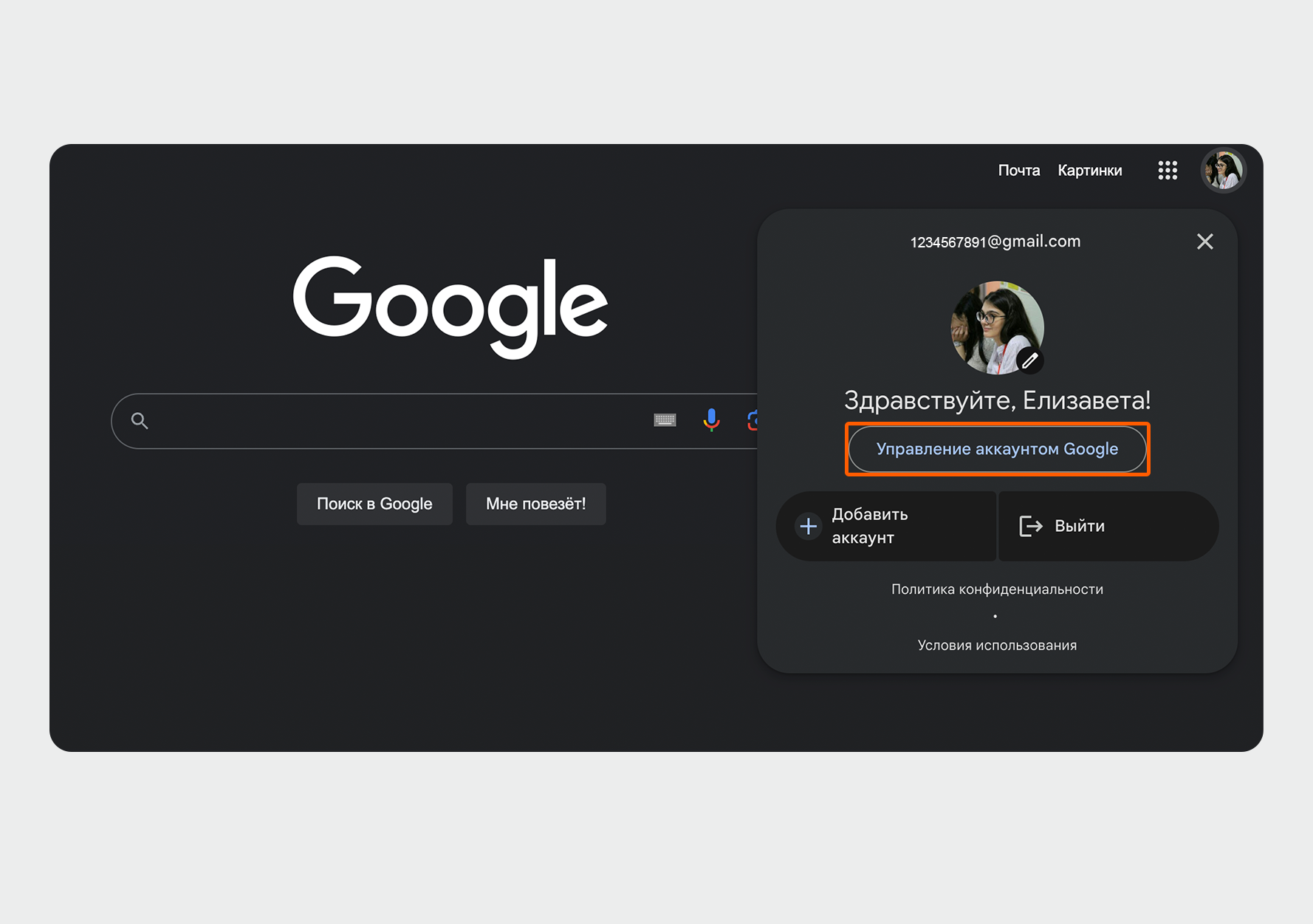Image resolution: width=1313 pixels, height=924 pixels.
Task: Open the Google apps grid icon
Action: coord(1168,171)
